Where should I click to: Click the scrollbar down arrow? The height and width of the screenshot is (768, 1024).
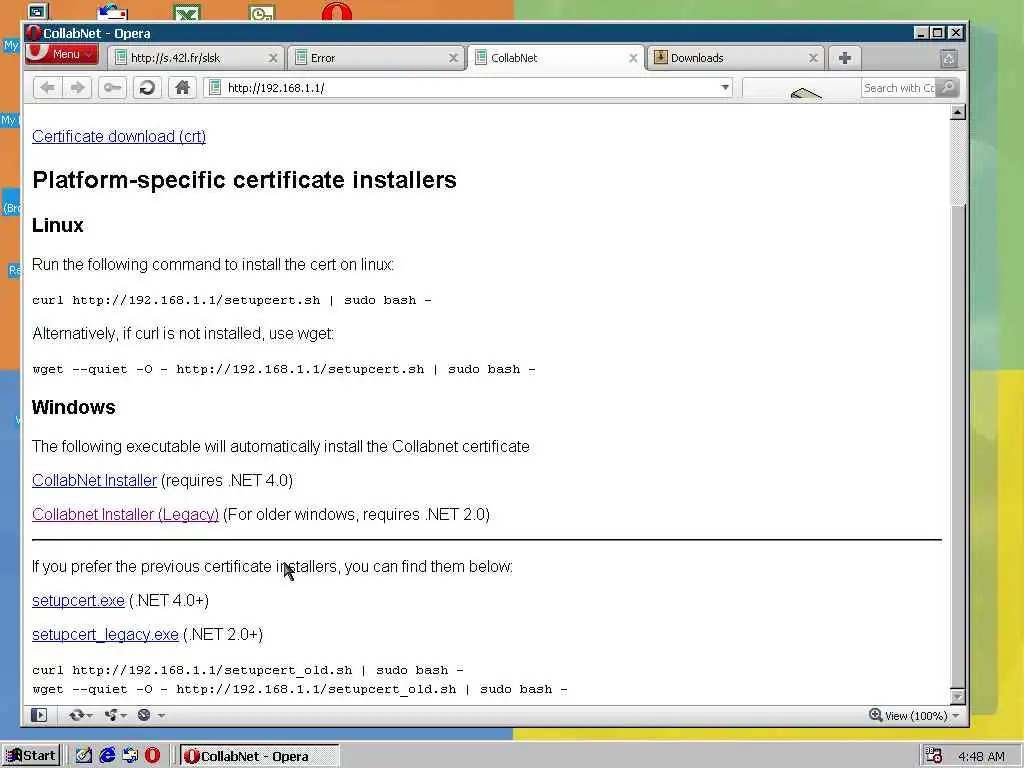957,697
